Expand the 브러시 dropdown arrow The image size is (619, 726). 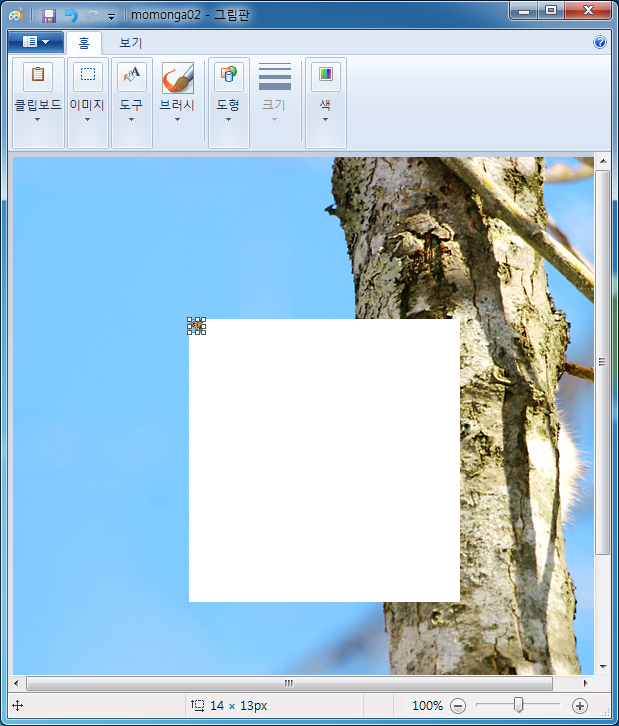click(x=177, y=119)
